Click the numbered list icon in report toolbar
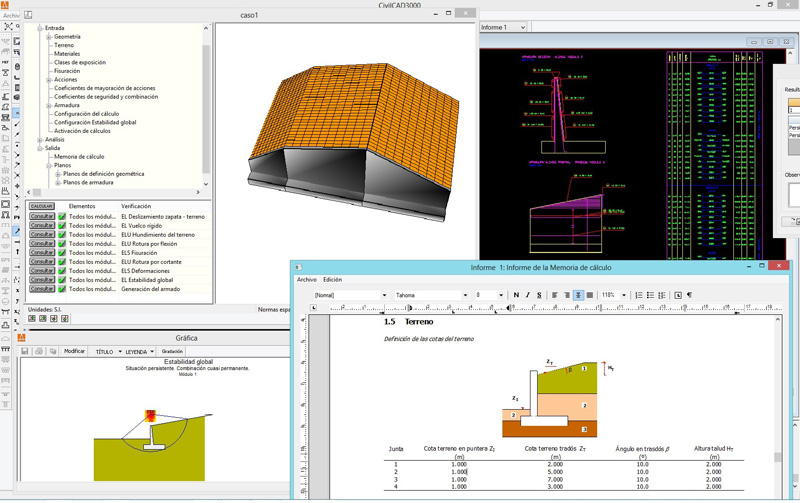This screenshot has height=503, width=800. (x=637, y=296)
